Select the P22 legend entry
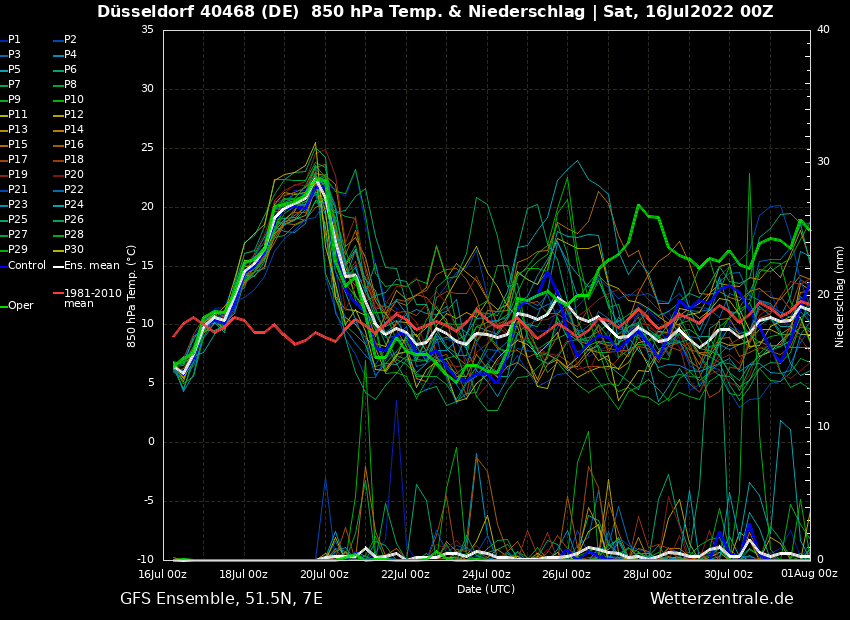 pos(74,190)
